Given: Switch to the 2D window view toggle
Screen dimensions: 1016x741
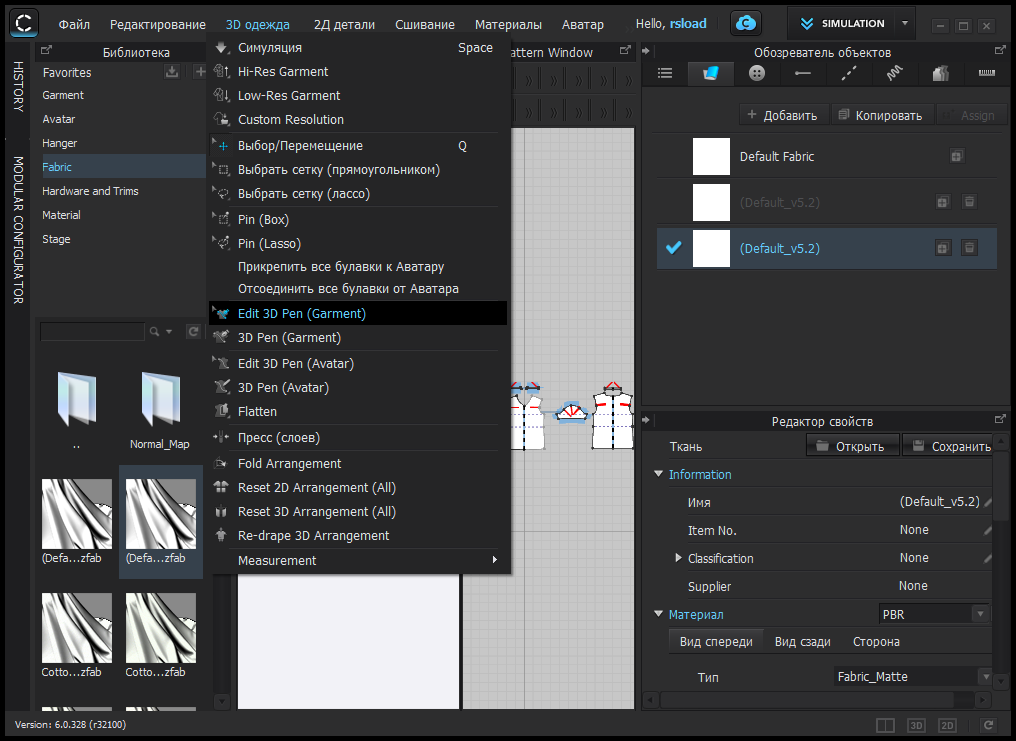Looking at the screenshot, I should click(947, 725).
